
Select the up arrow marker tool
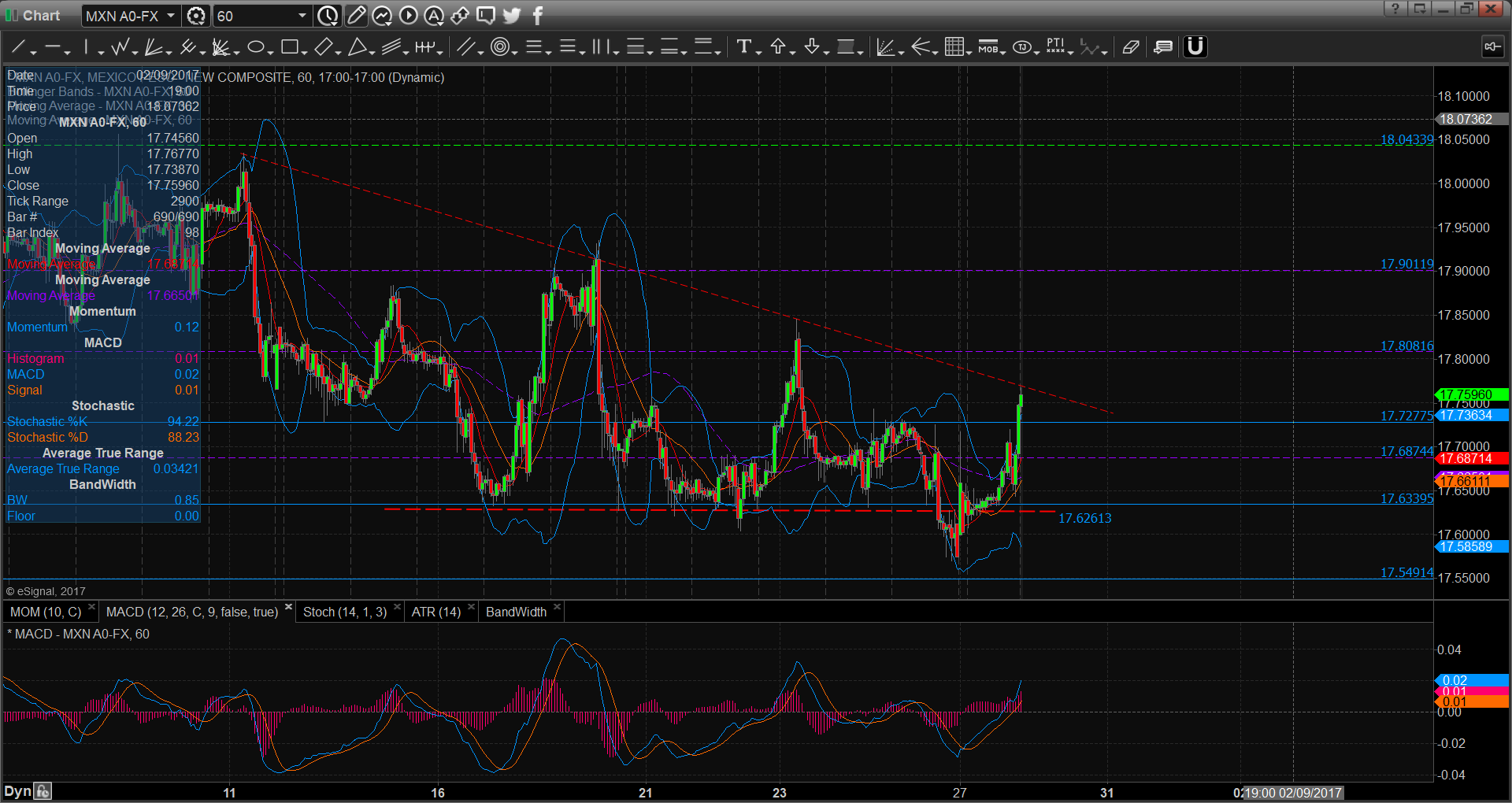pyautogui.click(x=778, y=47)
